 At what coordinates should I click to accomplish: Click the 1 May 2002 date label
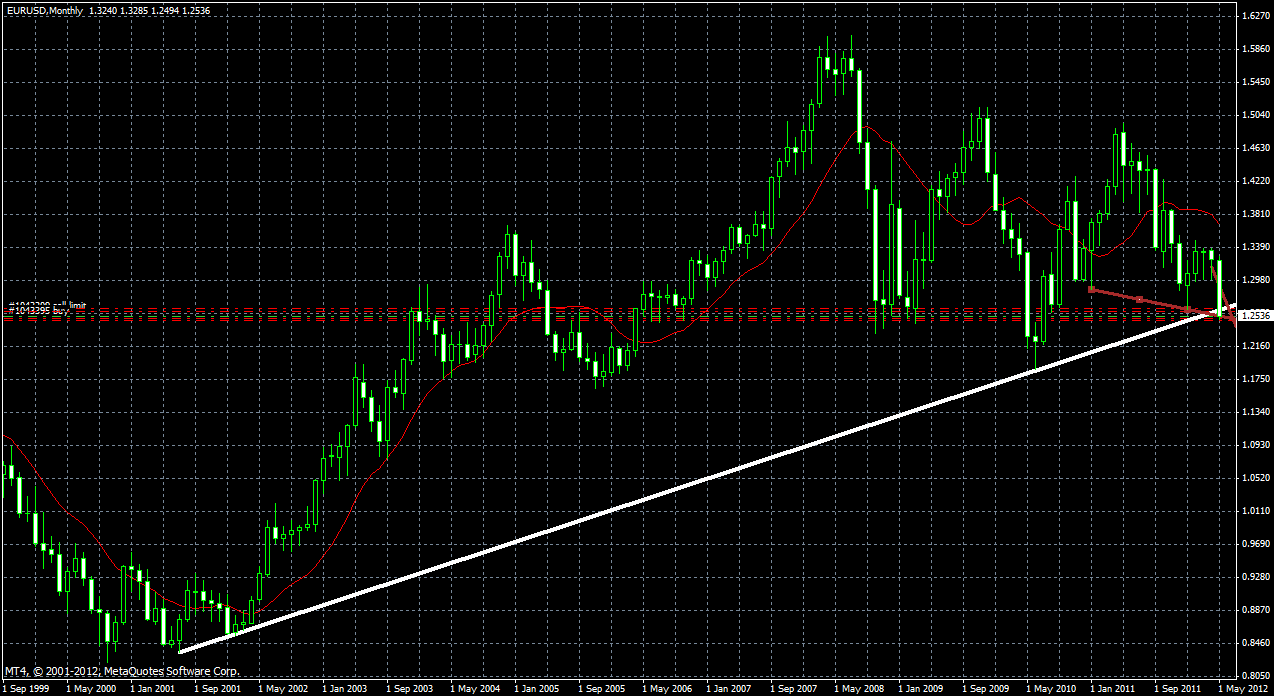[x=282, y=689]
